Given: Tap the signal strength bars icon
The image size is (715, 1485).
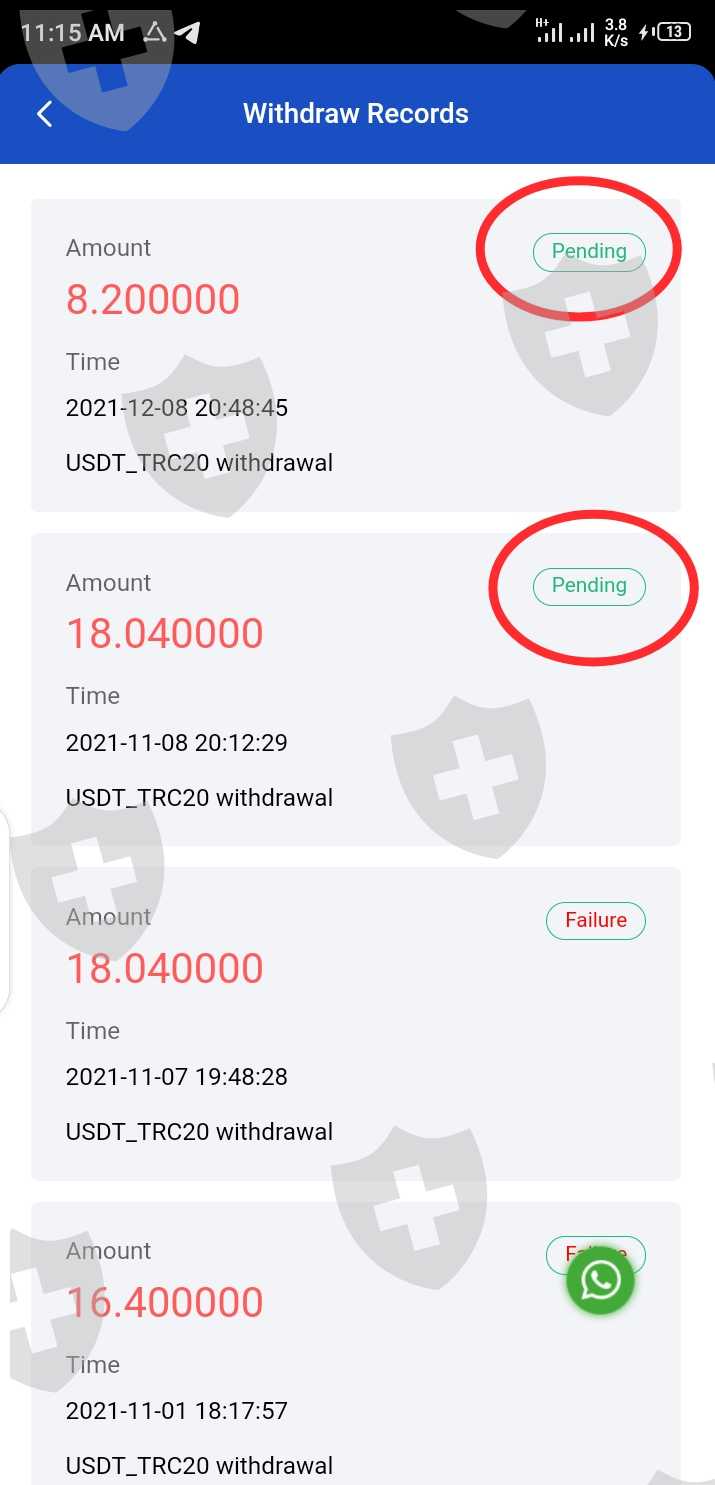Looking at the screenshot, I should coord(566,32).
